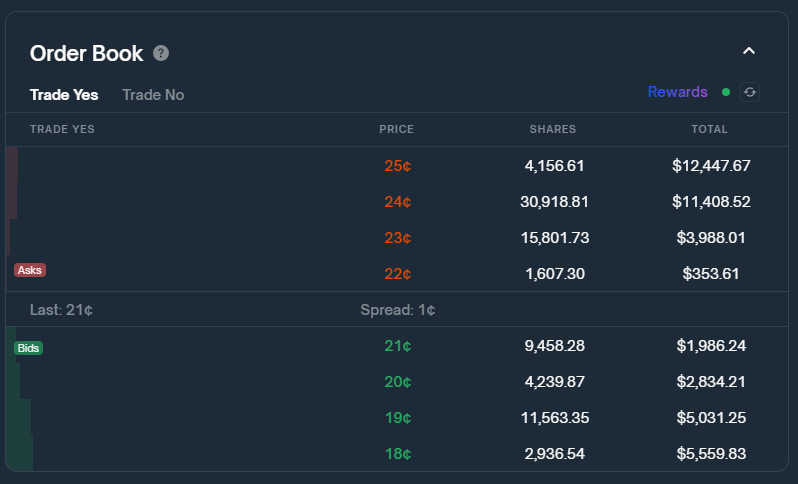Click the 20¢ bid price level

point(397,382)
